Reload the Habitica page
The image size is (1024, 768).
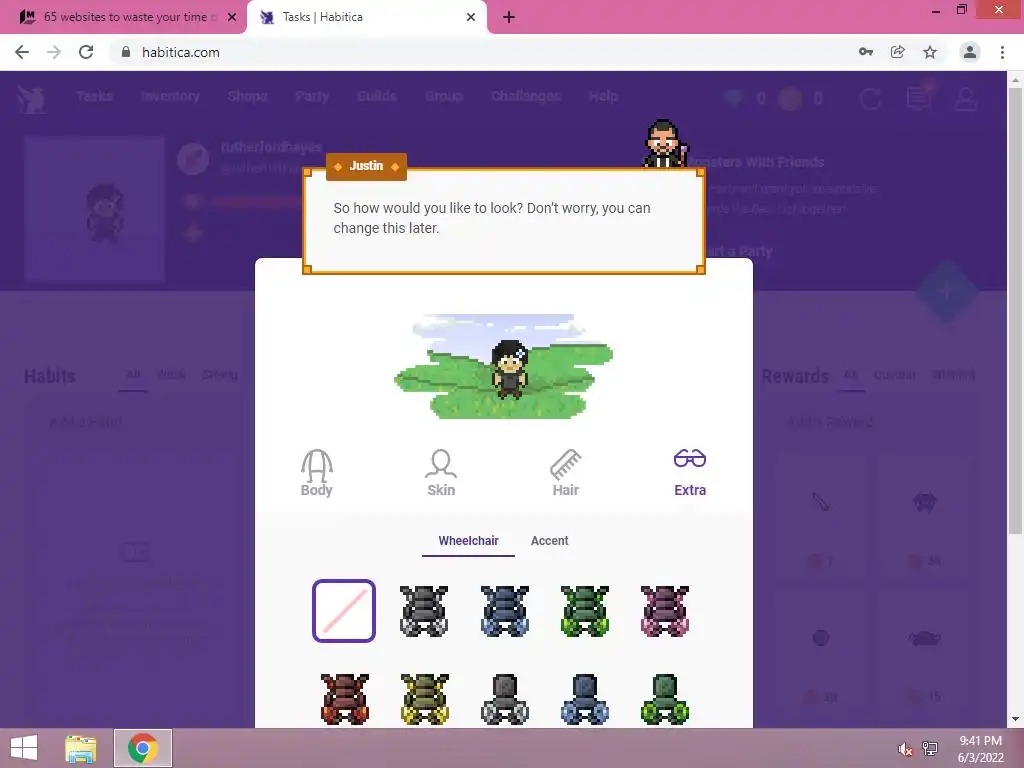point(86,52)
